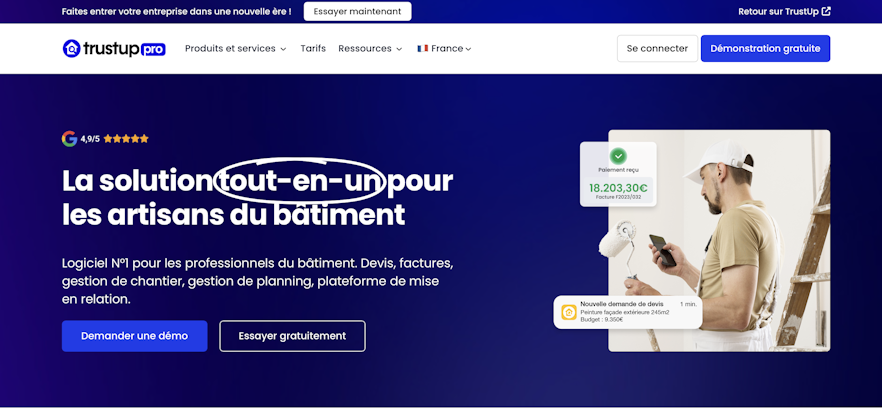Image resolution: width=882 pixels, height=408 pixels.
Task: Expand the Ressources dropdown
Action: (370, 48)
